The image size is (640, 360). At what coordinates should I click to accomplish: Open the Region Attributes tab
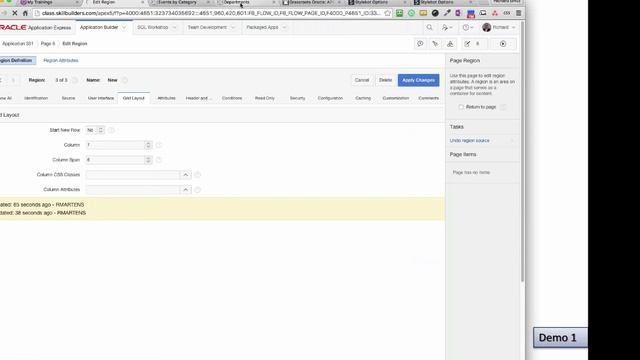[x=61, y=60]
